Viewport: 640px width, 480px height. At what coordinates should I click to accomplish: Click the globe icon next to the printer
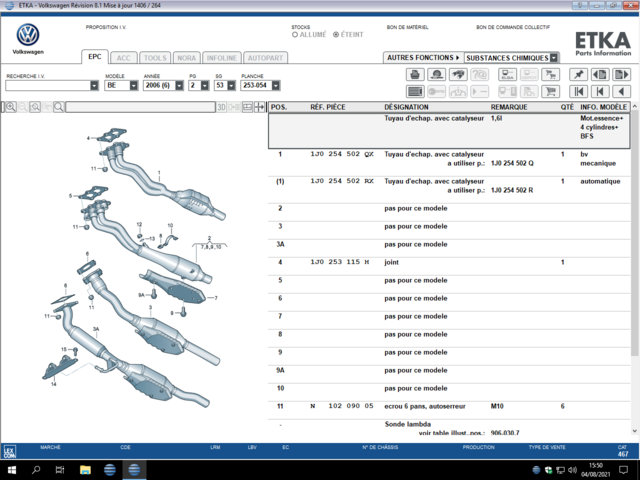[x=436, y=75]
